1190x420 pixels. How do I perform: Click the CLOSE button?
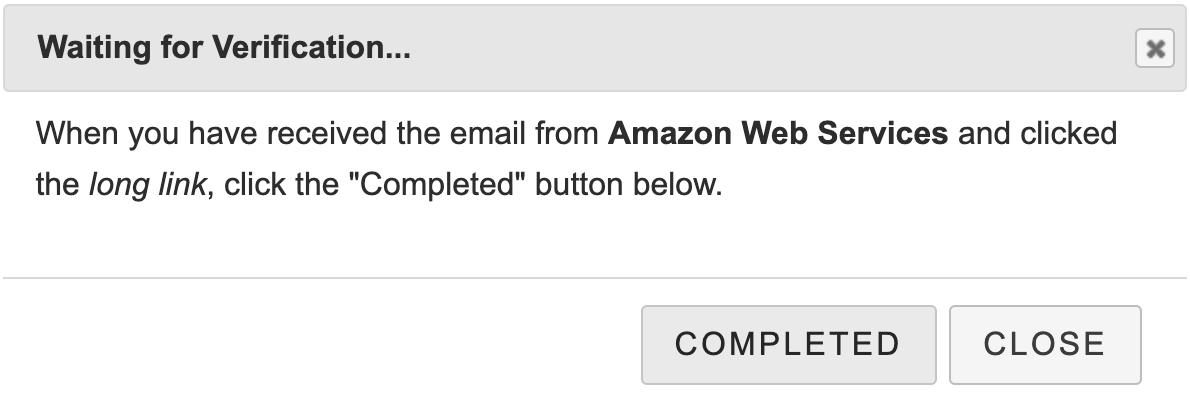(1044, 344)
